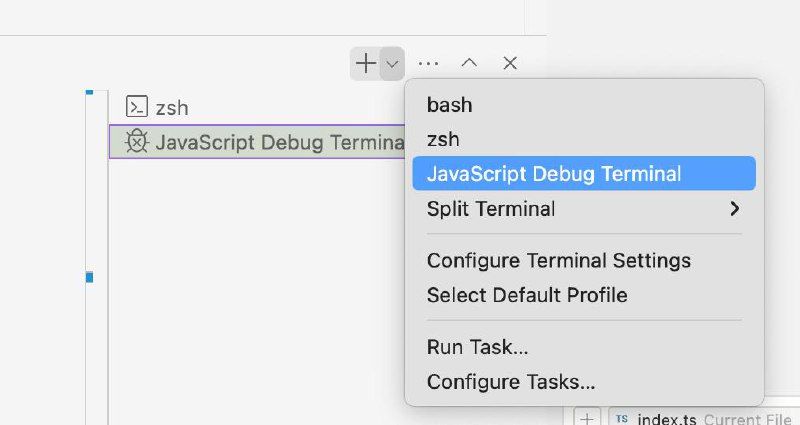Open the Split Terminal submenu
The width and height of the screenshot is (800, 425).
pyautogui.click(x=491, y=209)
